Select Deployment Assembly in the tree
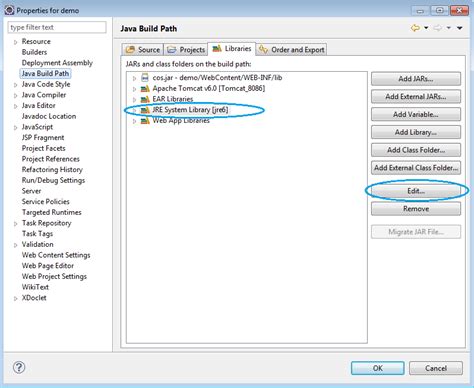Screen dimensions: 474x388 point(57,63)
